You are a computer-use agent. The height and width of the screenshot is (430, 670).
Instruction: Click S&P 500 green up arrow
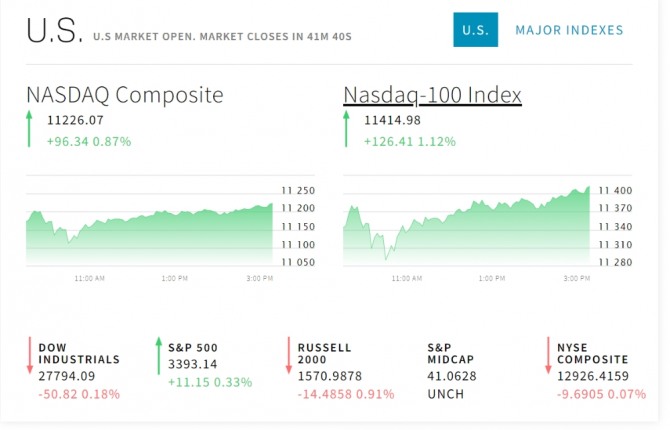(x=158, y=357)
